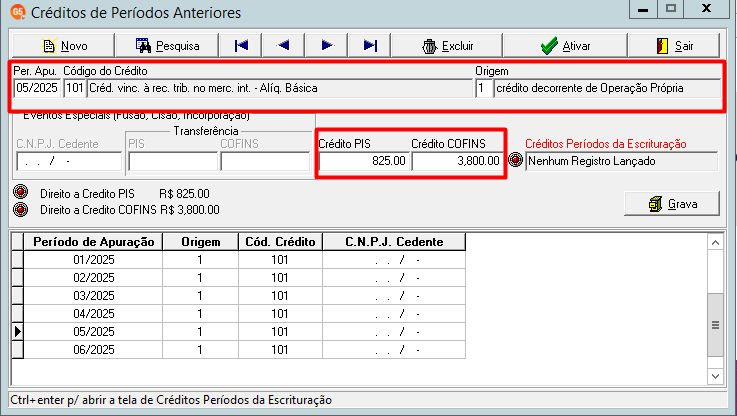
Task: Click red indicator beside Direito a Credito PIS
Action: pos(21,192)
